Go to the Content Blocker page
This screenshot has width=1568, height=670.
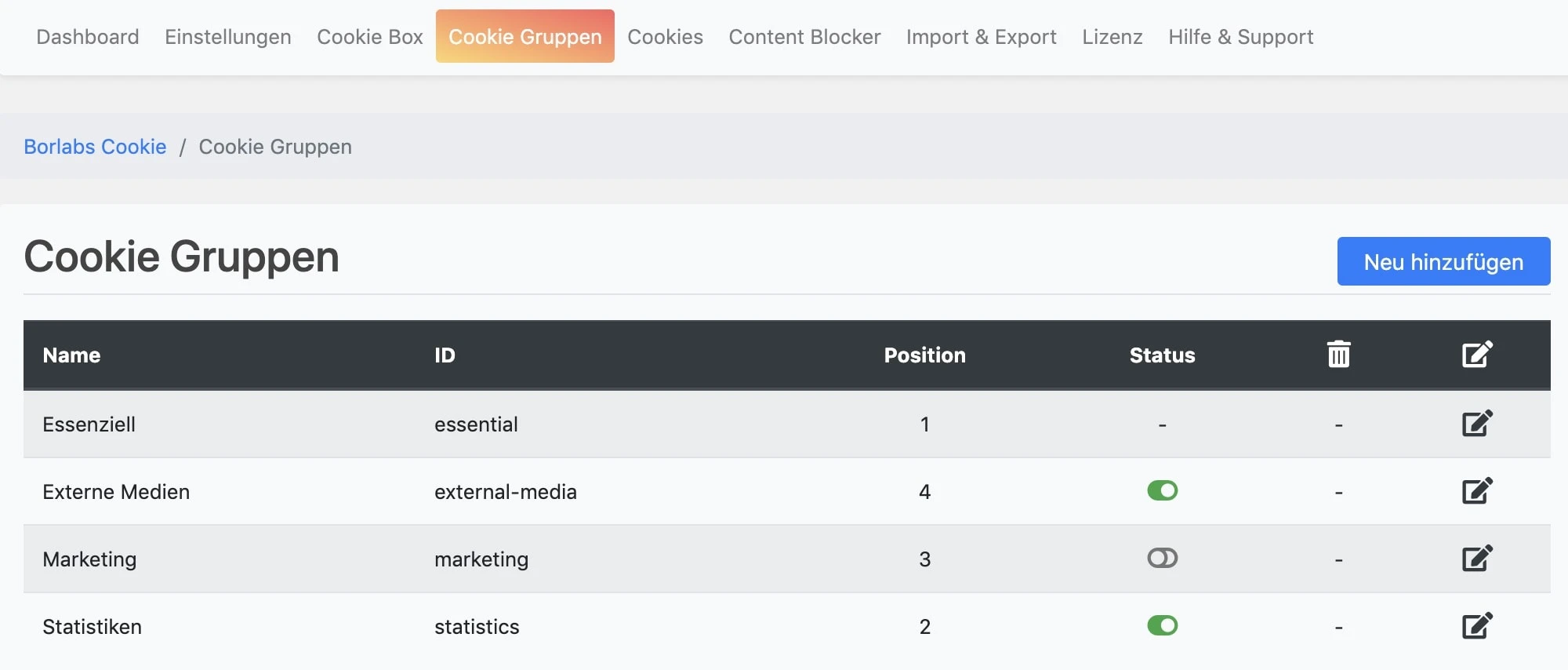pyautogui.click(x=804, y=36)
